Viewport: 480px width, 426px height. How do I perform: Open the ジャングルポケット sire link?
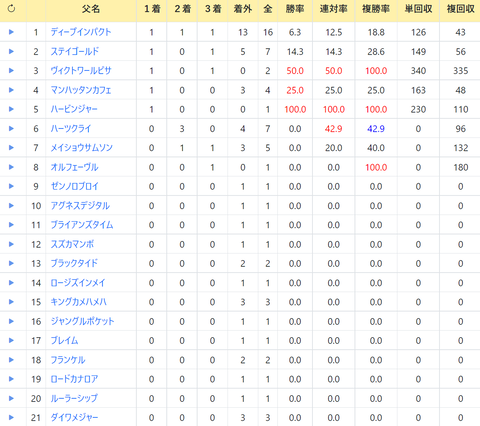[82, 321]
